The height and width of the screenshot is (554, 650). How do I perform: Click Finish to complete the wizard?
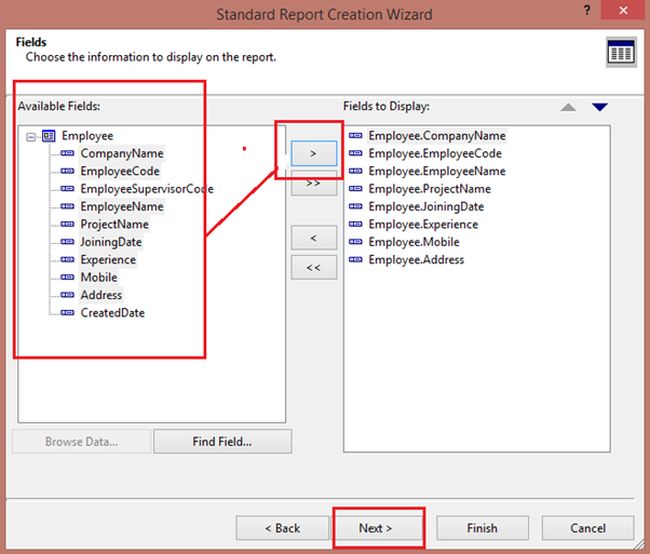point(482,528)
